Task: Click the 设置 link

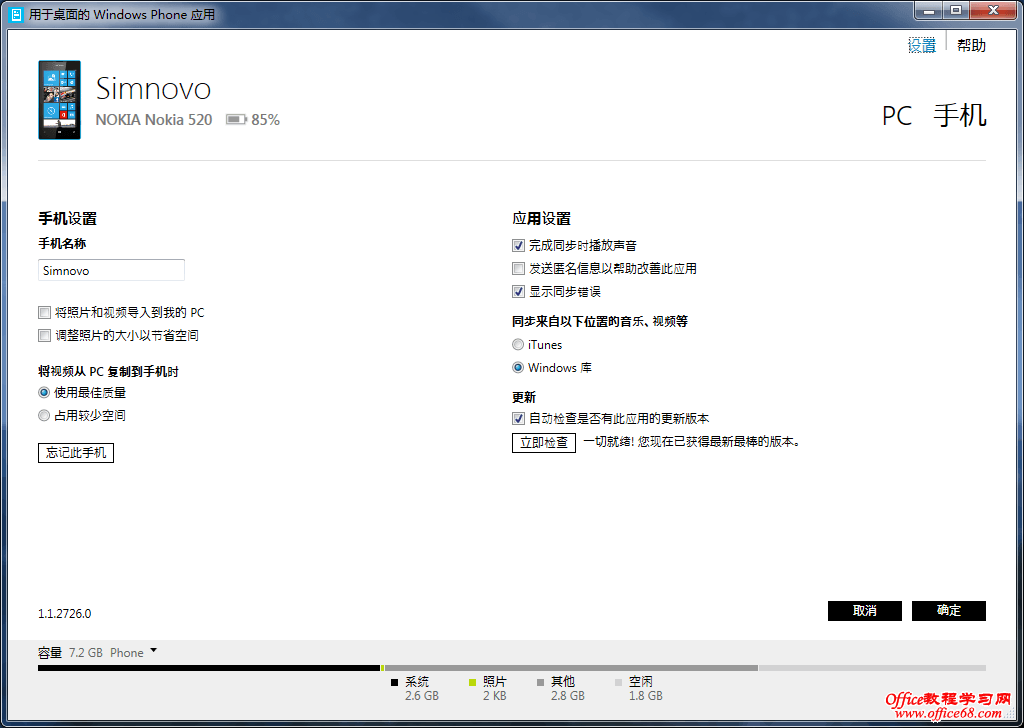Action: (x=920, y=45)
